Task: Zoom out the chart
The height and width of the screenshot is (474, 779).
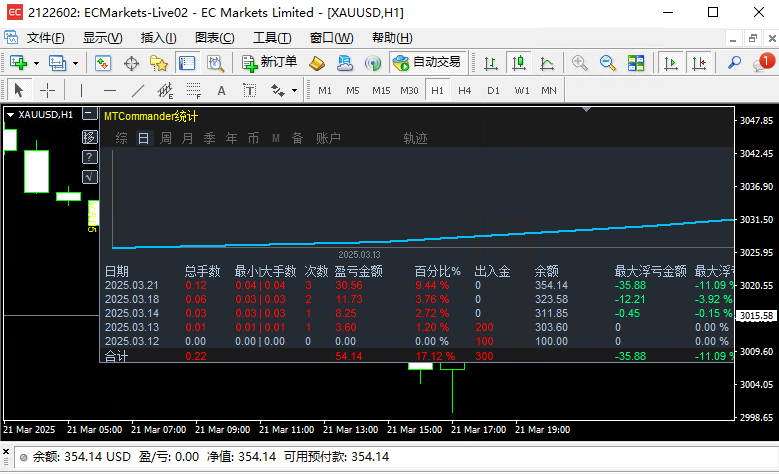Action: pyautogui.click(x=607, y=63)
